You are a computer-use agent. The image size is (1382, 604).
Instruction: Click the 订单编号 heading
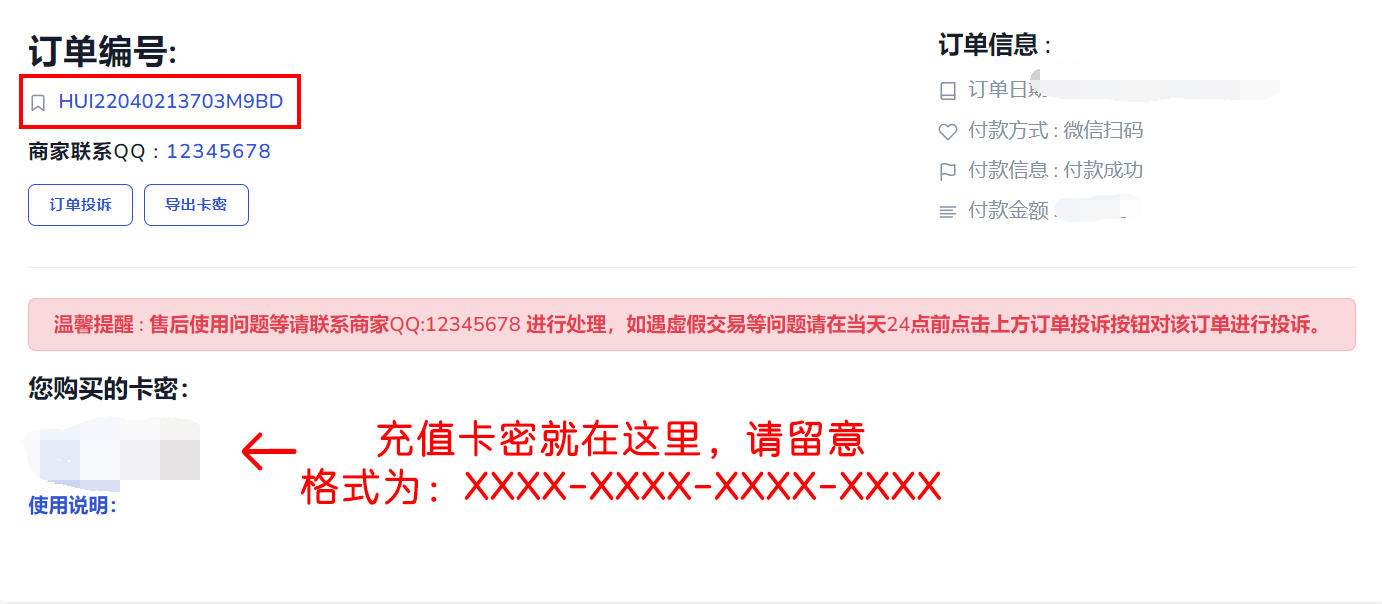(102, 52)
